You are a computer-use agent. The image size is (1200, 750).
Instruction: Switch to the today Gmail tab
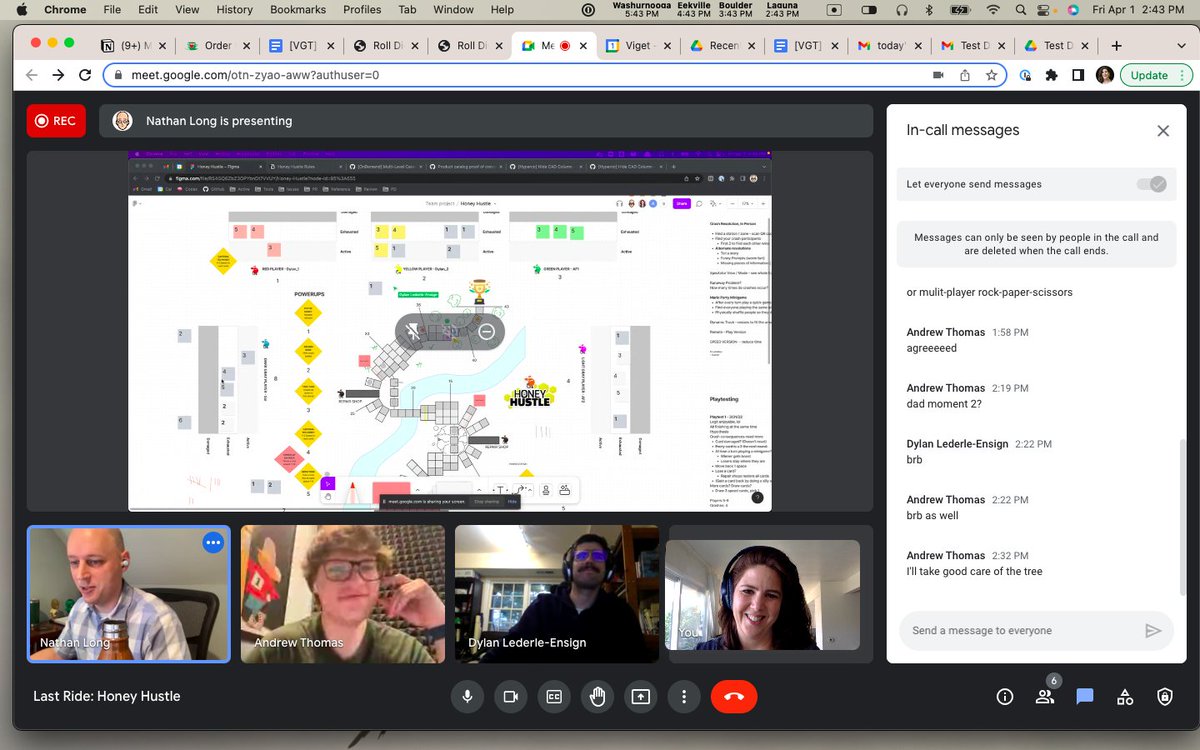click(890, 46)
